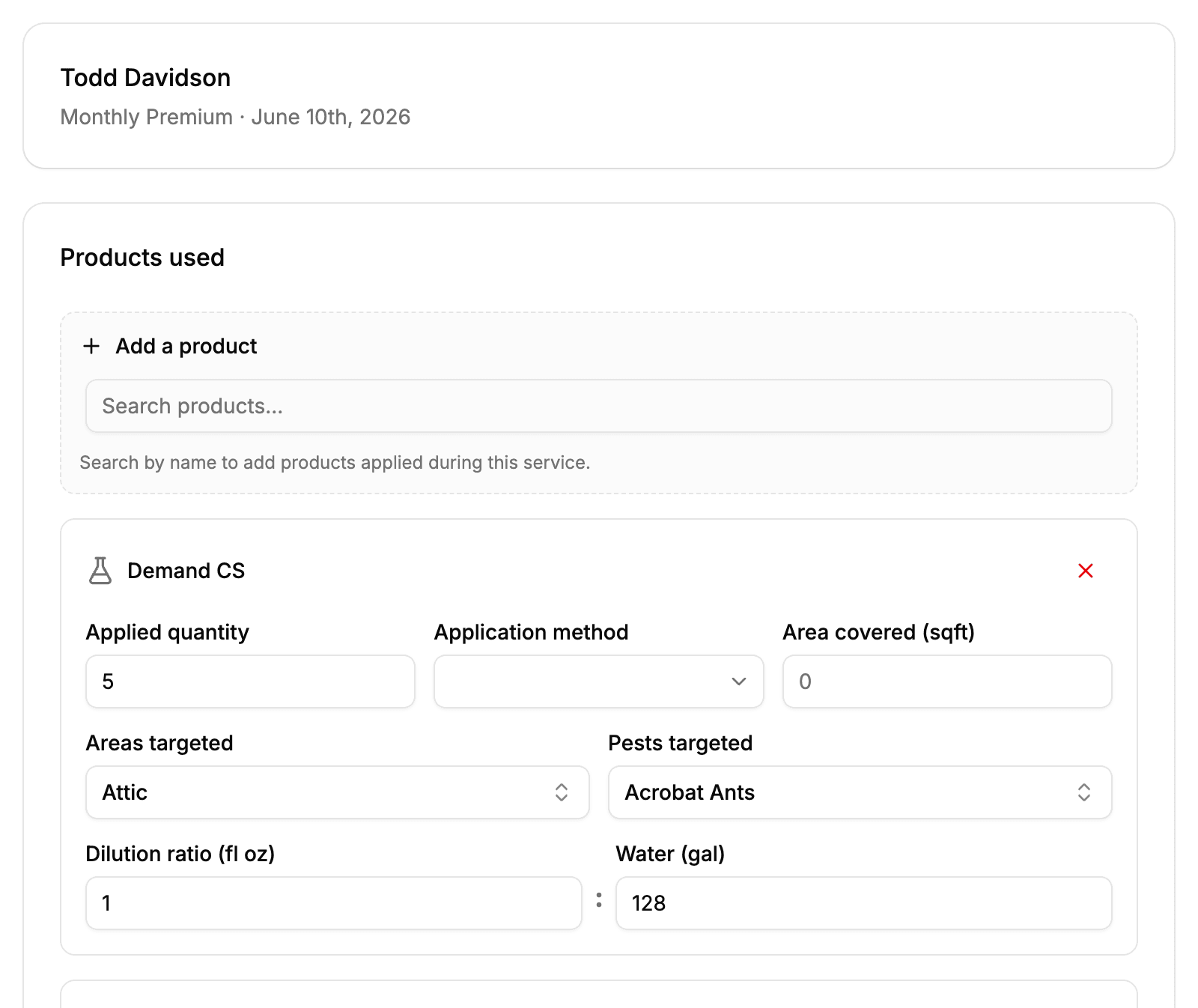Screen dimensions: 1198x1008
Task: Click the Add a product label
Action: [x=186, y=346]
